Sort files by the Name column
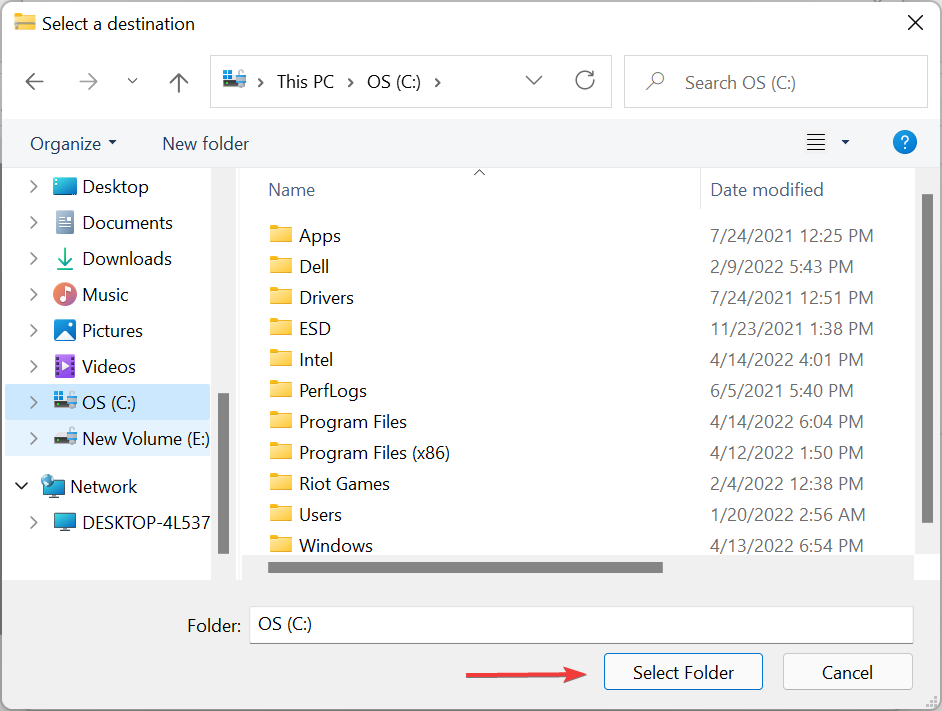Image resolution: width=942 pixels, height=711 pixels. pos(290,189)
